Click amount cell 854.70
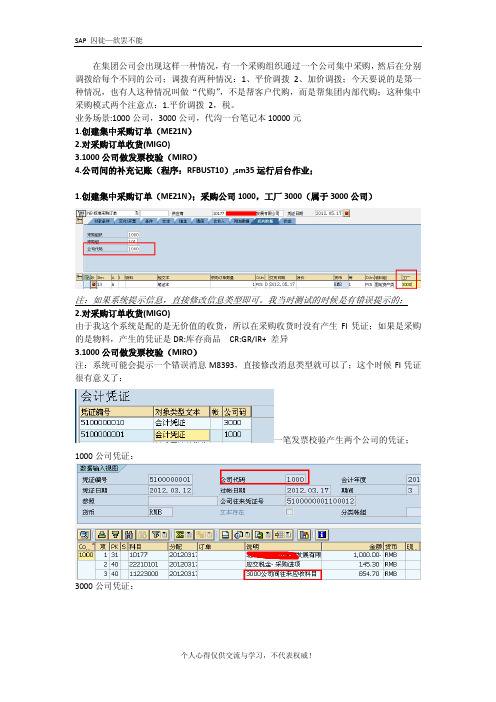The image size is (496, 702). click(x=352, y=574)
